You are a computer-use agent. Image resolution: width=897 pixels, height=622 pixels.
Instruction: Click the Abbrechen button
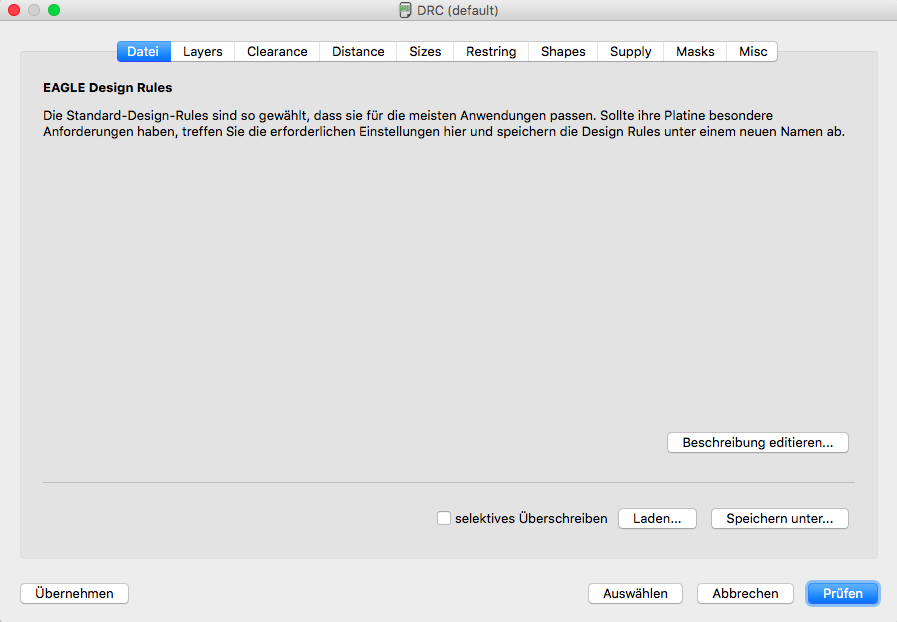745,593
